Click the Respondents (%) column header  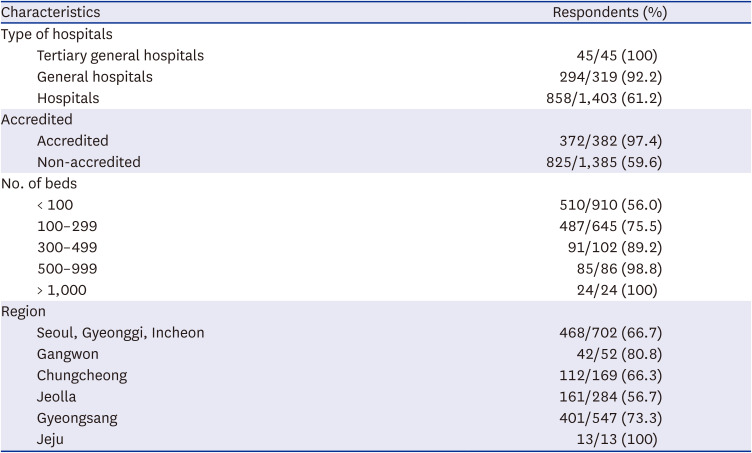(x=610, y=12)
